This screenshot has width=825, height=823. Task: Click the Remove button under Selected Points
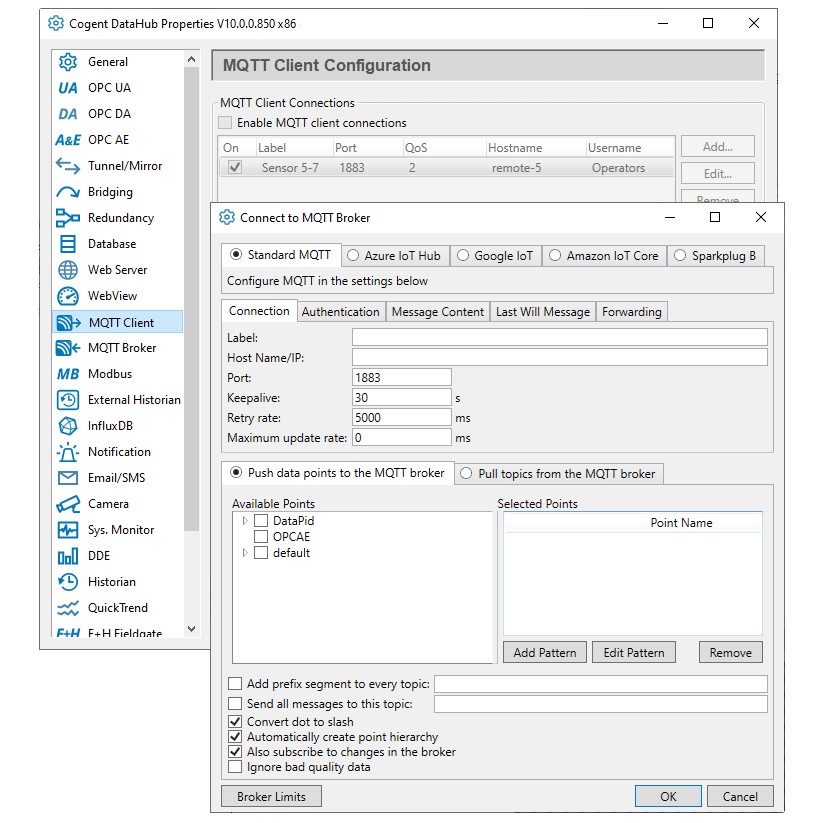click(731, 653)
